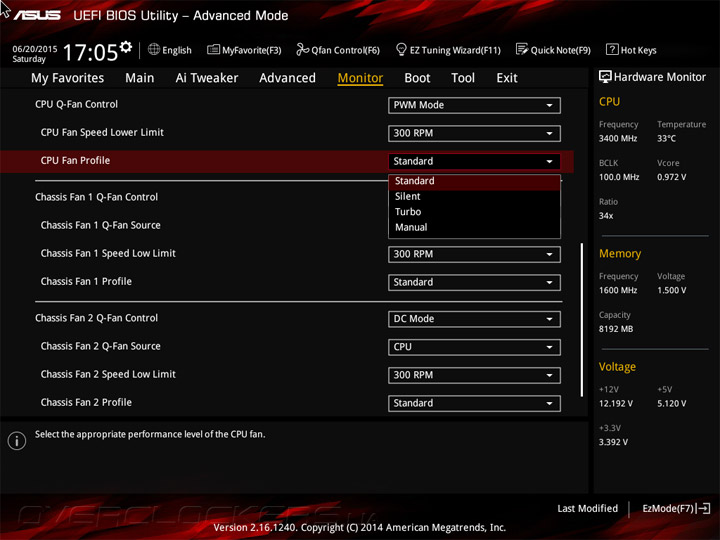Show Hot Keys question mark icon
720x540 pixels.
click(x=612, y=50)
